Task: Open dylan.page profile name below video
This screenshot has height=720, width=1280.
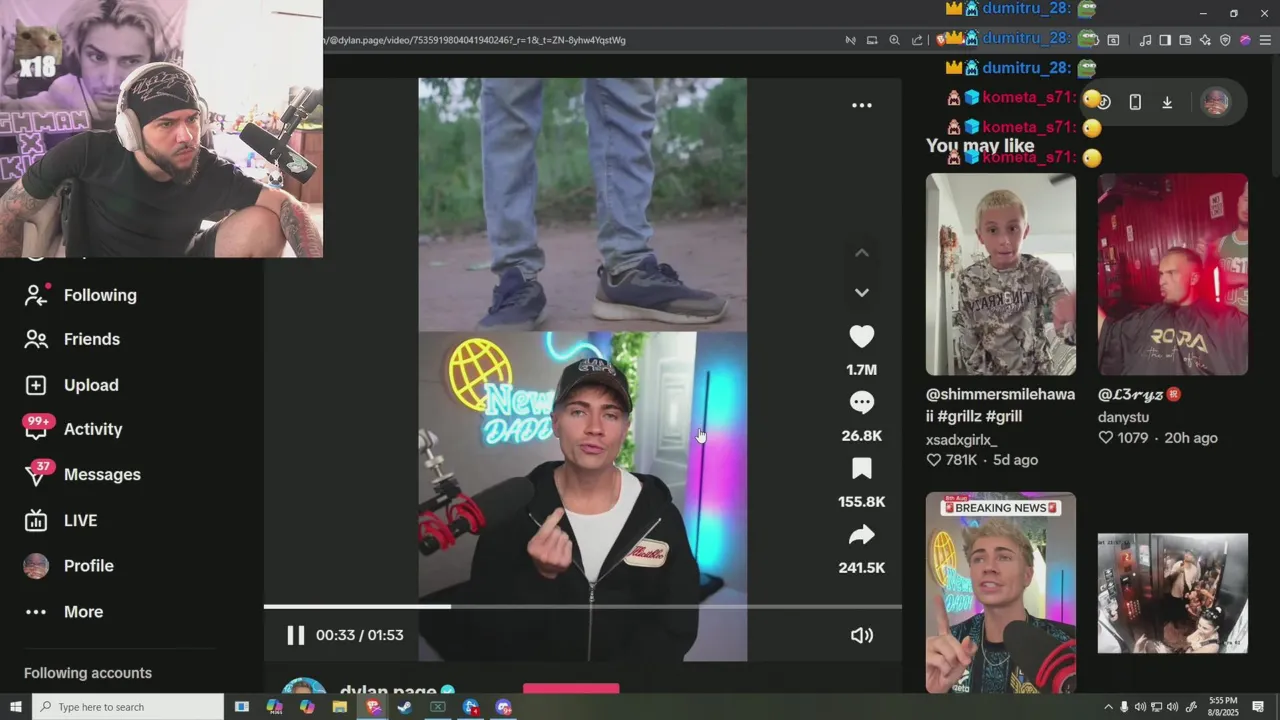Action: [388, 690]
